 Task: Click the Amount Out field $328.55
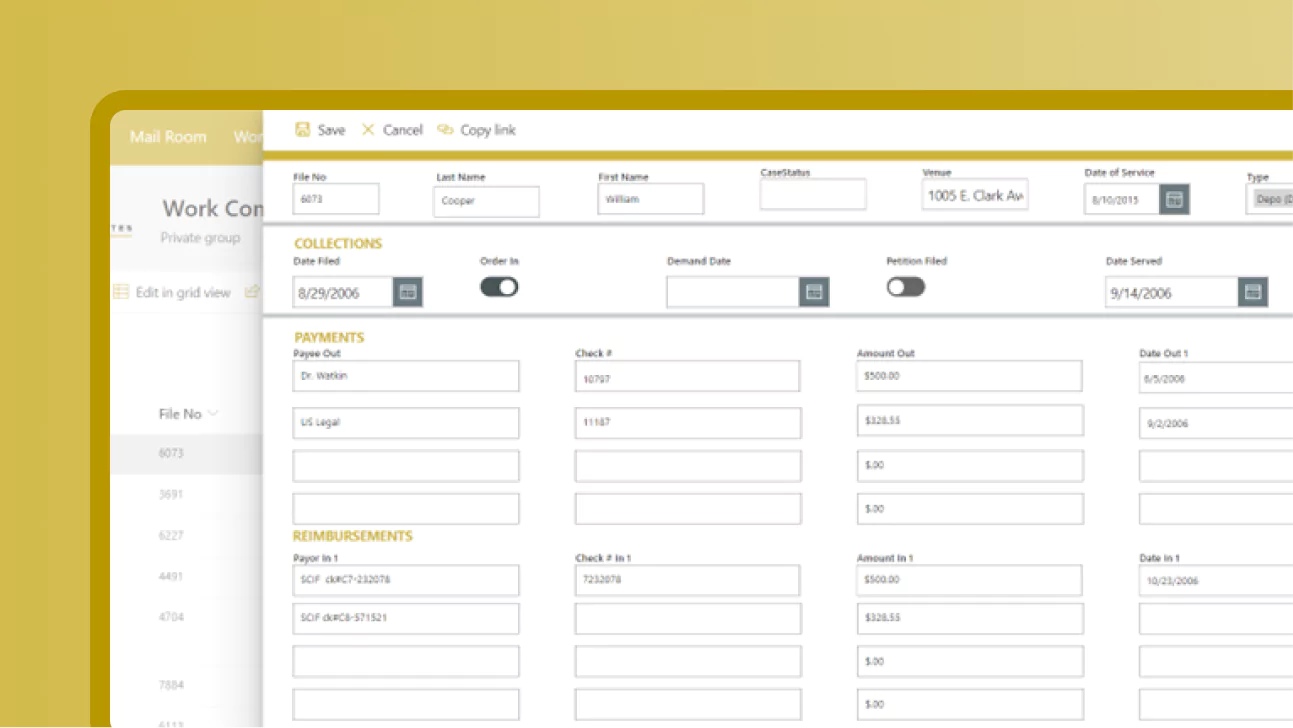970,421
